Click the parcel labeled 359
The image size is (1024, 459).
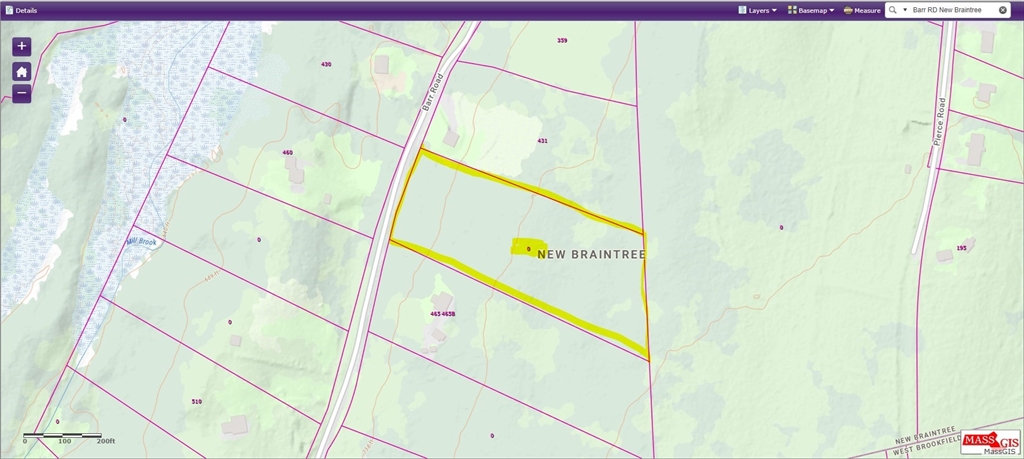[x=562, y=40]
